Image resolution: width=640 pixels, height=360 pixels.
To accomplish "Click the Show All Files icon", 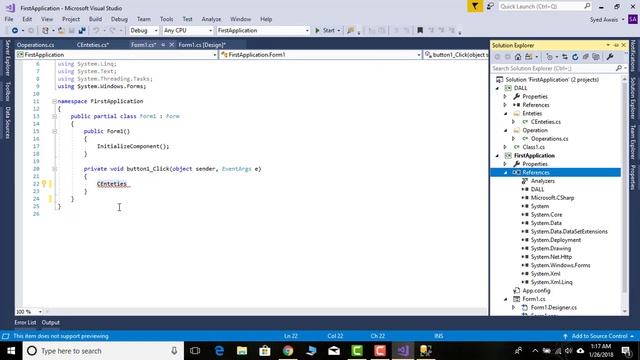I will 596,57.
